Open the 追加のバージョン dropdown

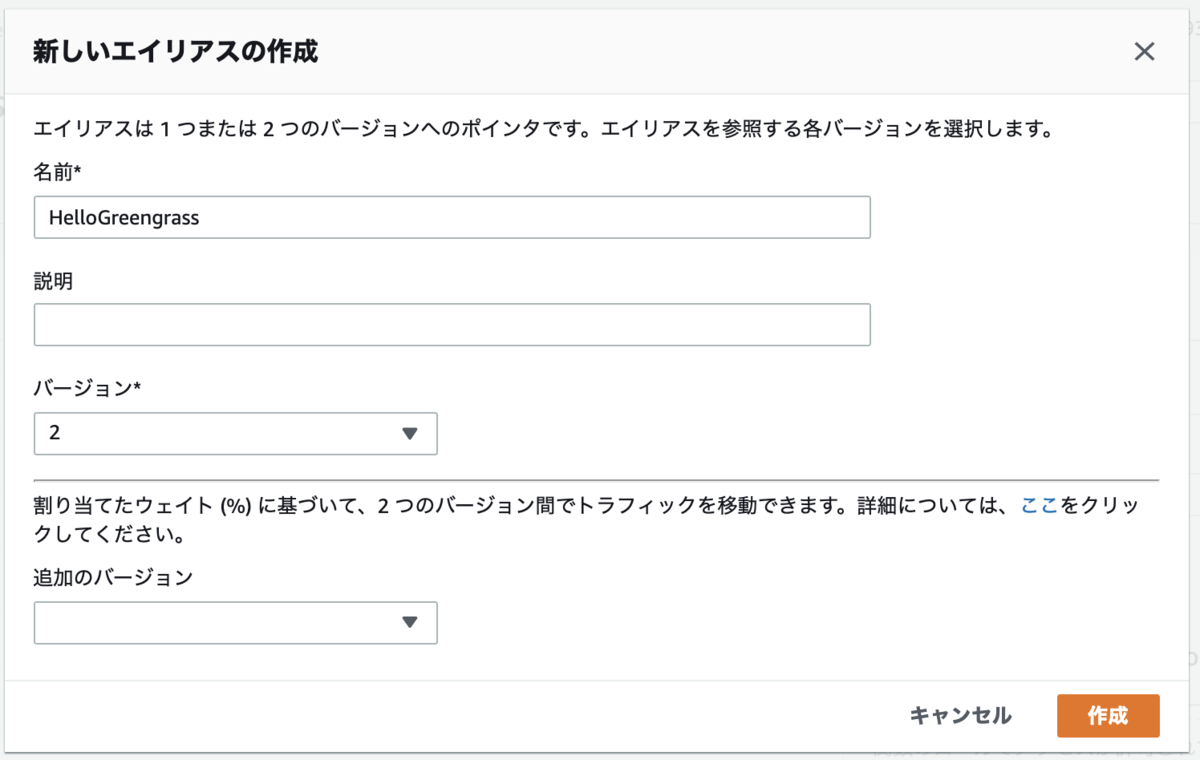point(235,622)
